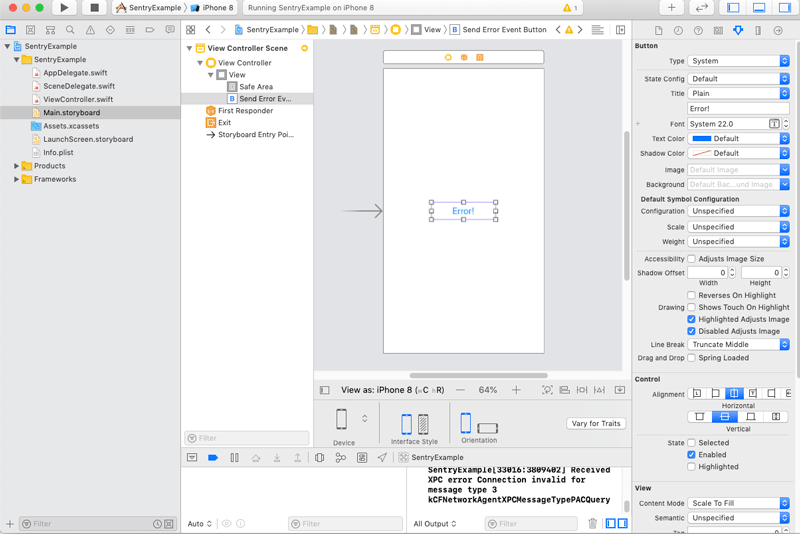Screen dimensions: 800x534
Task: Uncheck Highlighted Adjusts Image
Action: click(x=691, y=319)
